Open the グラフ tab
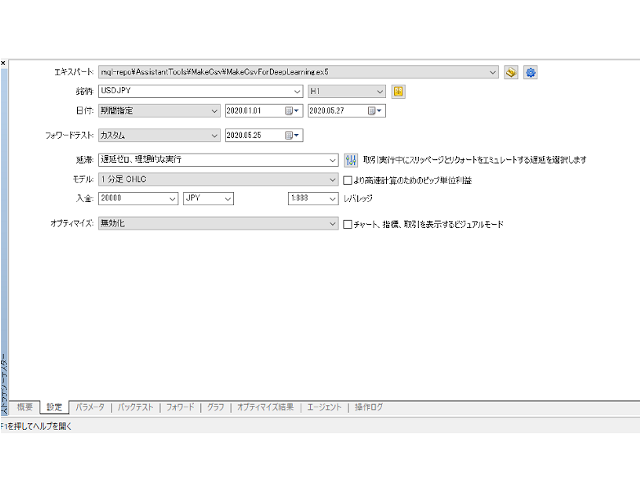 tap(216, 407)
